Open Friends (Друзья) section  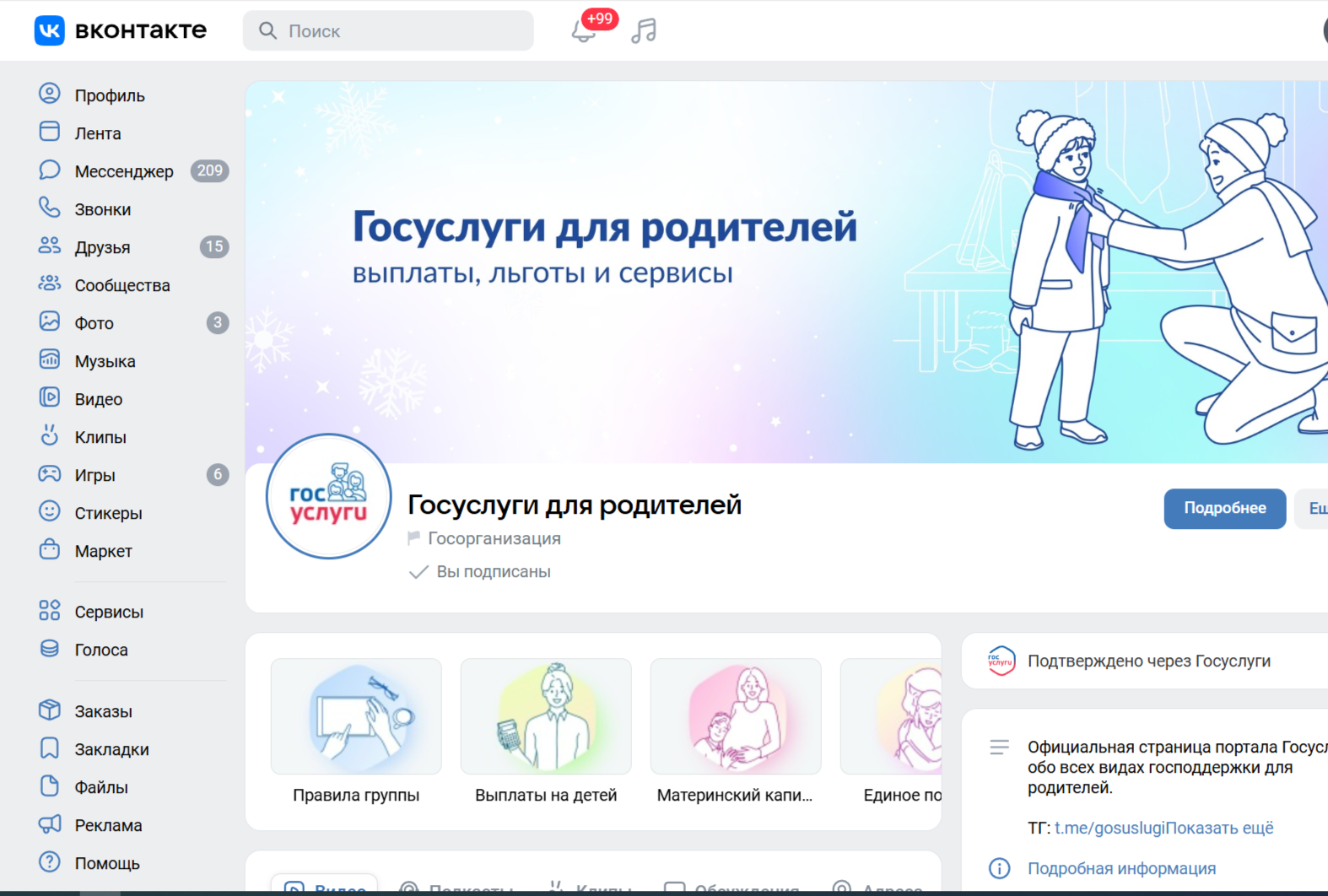coord(102,247)
